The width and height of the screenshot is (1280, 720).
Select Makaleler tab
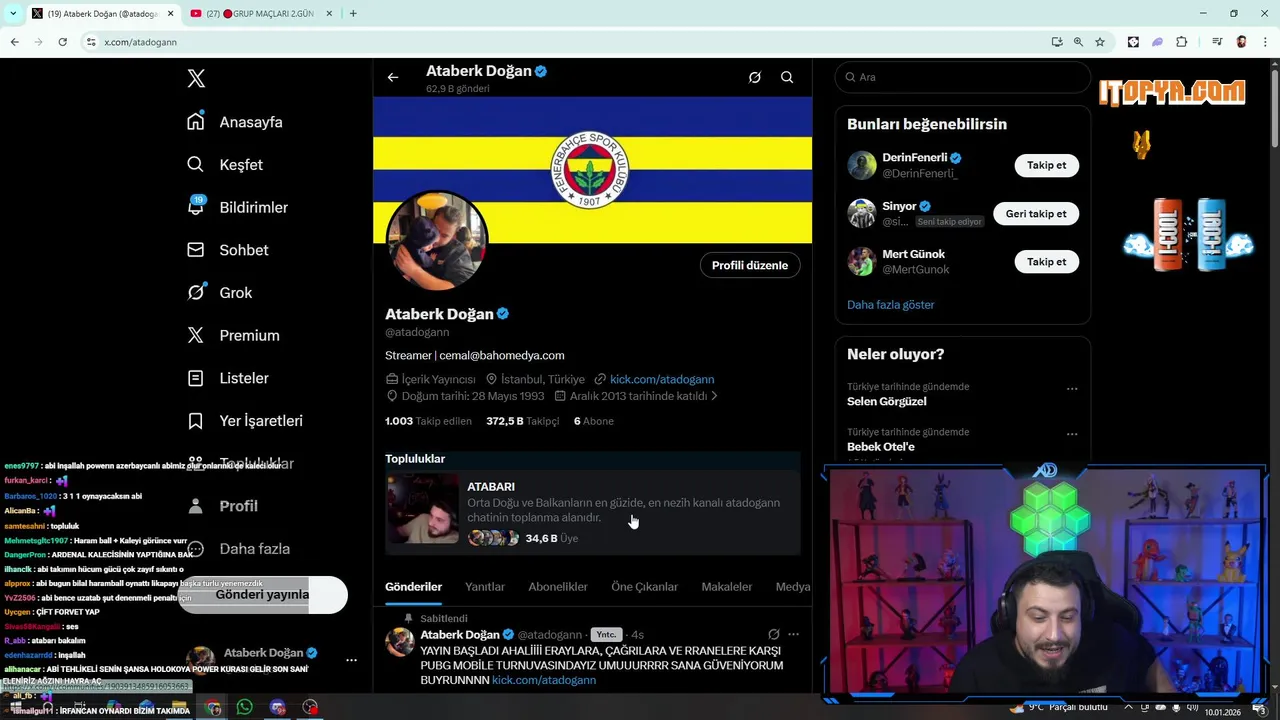727,587
